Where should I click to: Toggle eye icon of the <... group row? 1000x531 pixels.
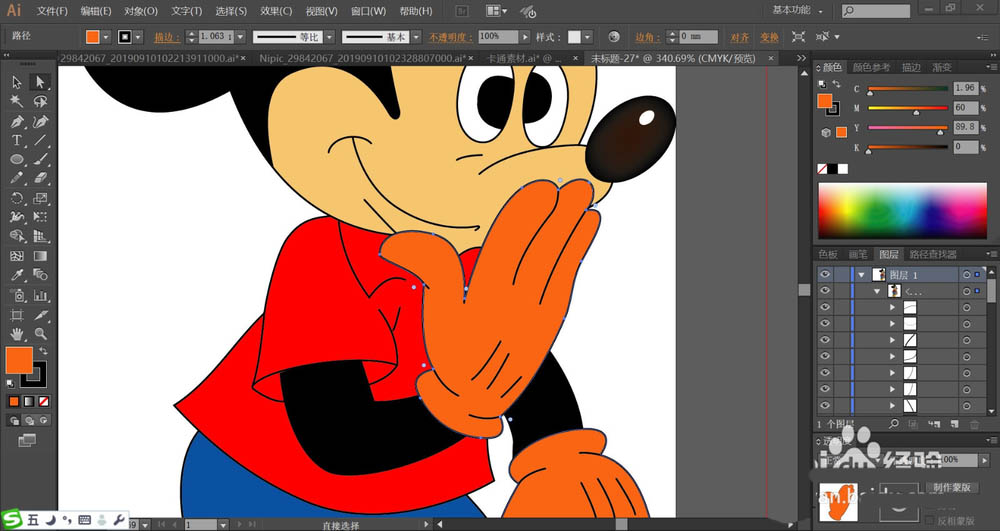(825, 291)
